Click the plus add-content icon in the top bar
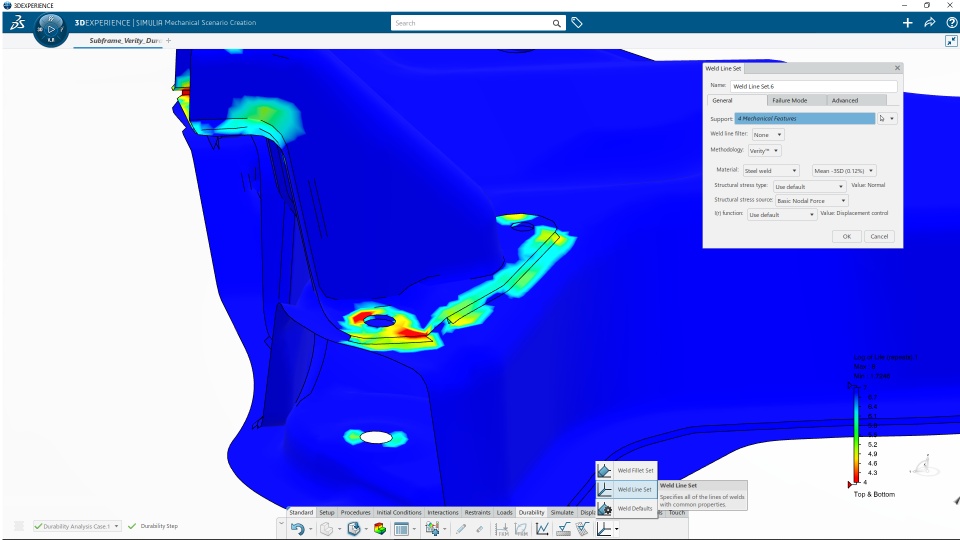 907,23
